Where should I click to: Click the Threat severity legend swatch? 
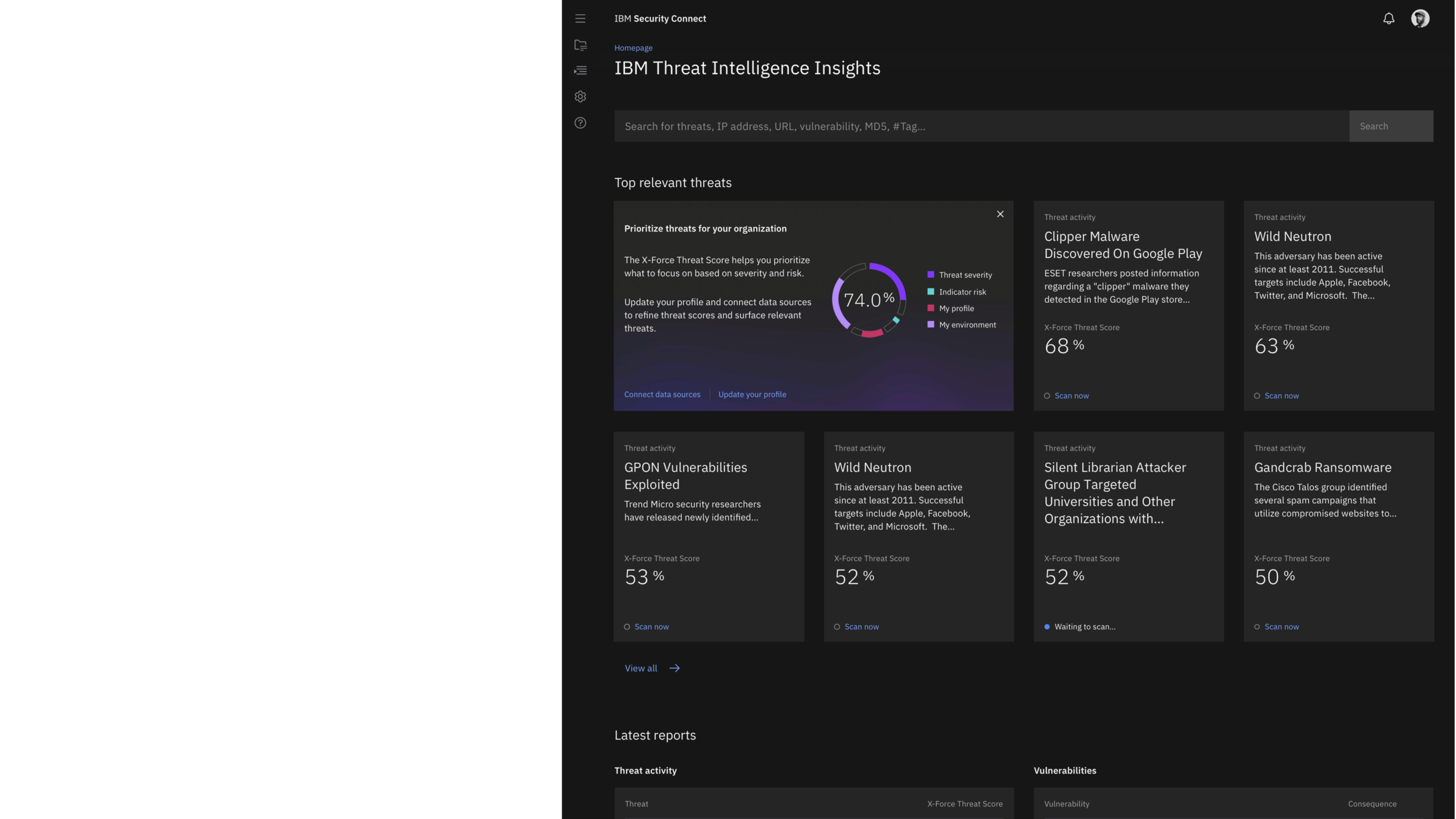click(930, 275)
